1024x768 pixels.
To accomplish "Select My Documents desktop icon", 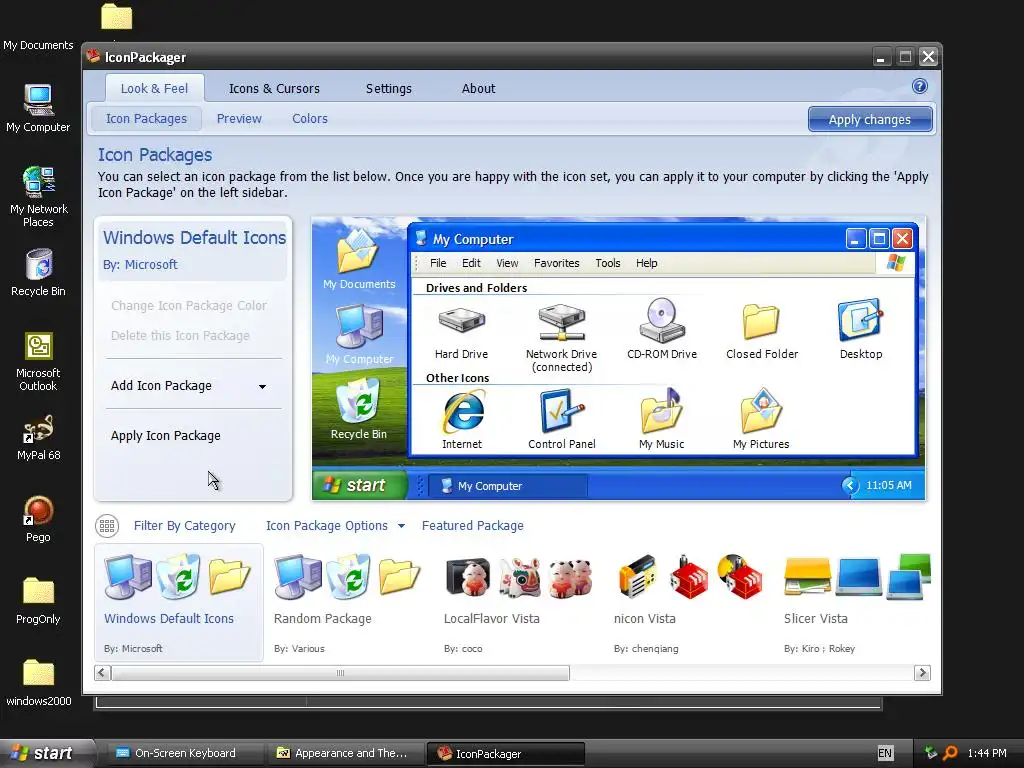I will tap(38, 46).
